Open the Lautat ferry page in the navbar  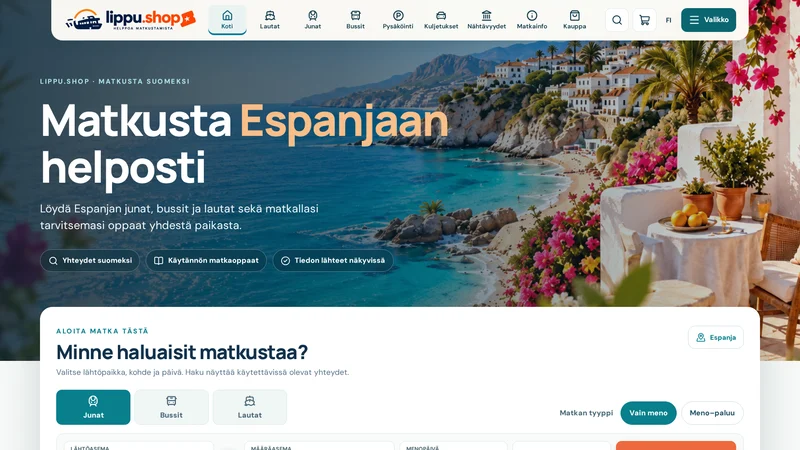(x=270, y=20)
